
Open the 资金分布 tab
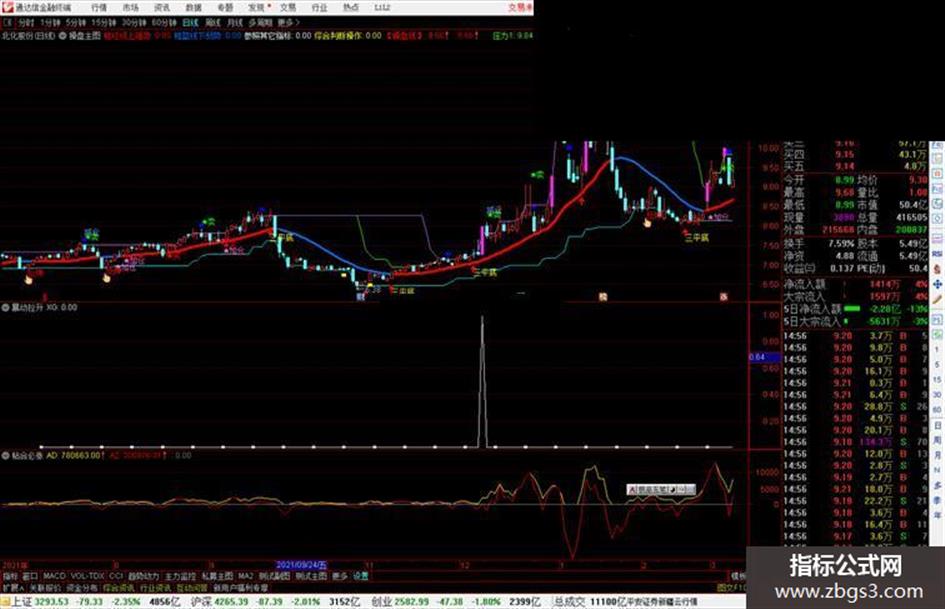(x=82, y=588)
